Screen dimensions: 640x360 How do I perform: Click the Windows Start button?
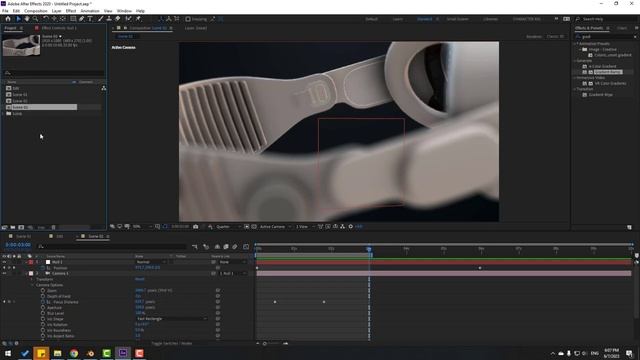coord(8,353)
